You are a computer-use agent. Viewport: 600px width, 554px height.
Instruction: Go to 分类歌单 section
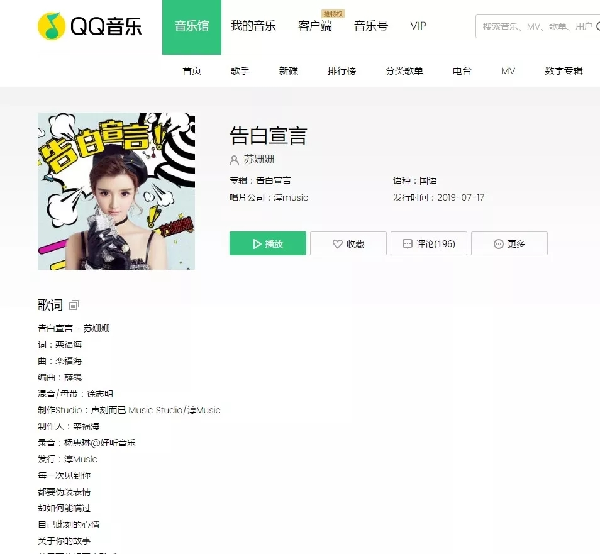[x=404, y=71]
